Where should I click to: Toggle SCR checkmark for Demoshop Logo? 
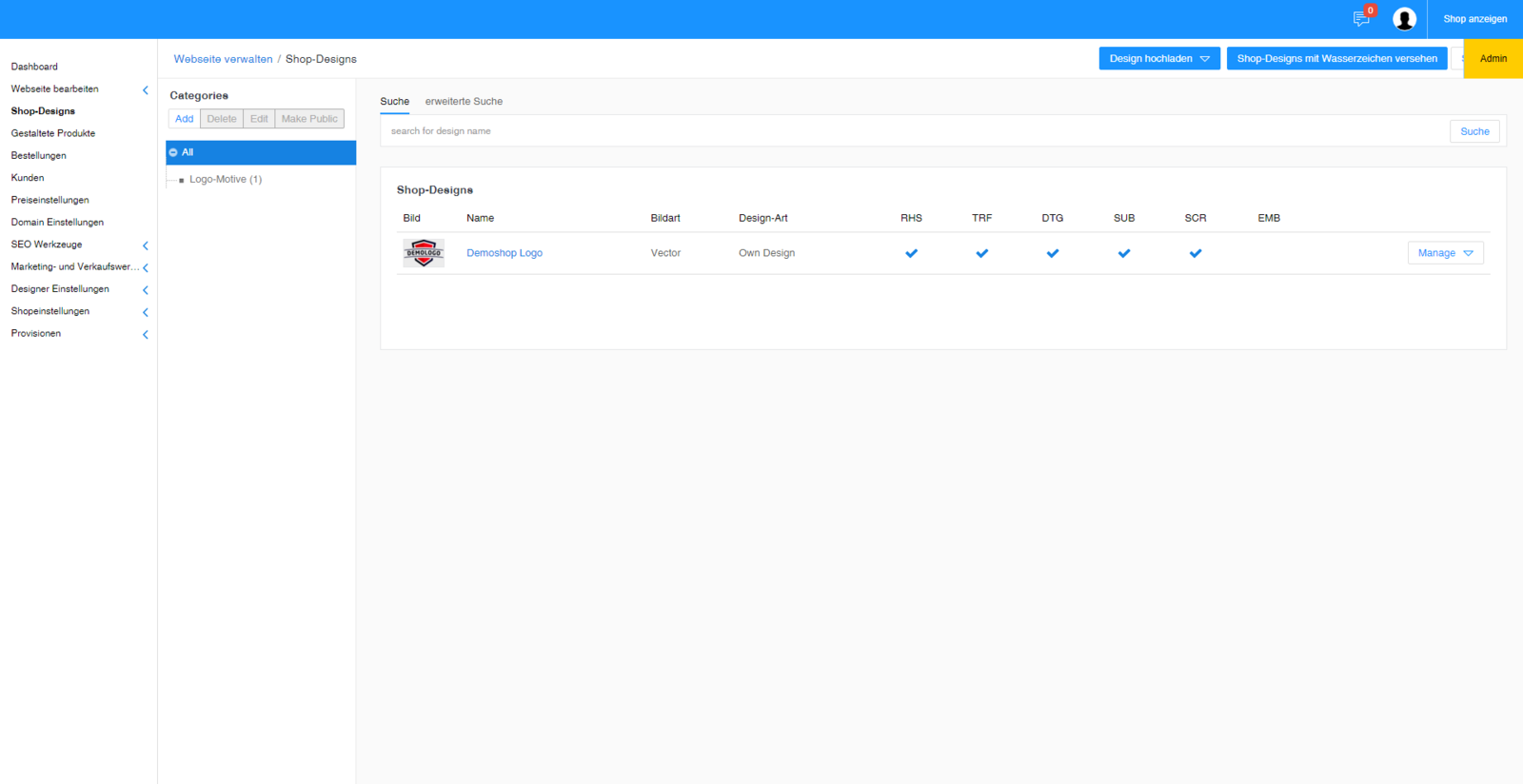tap(1196, 253)
